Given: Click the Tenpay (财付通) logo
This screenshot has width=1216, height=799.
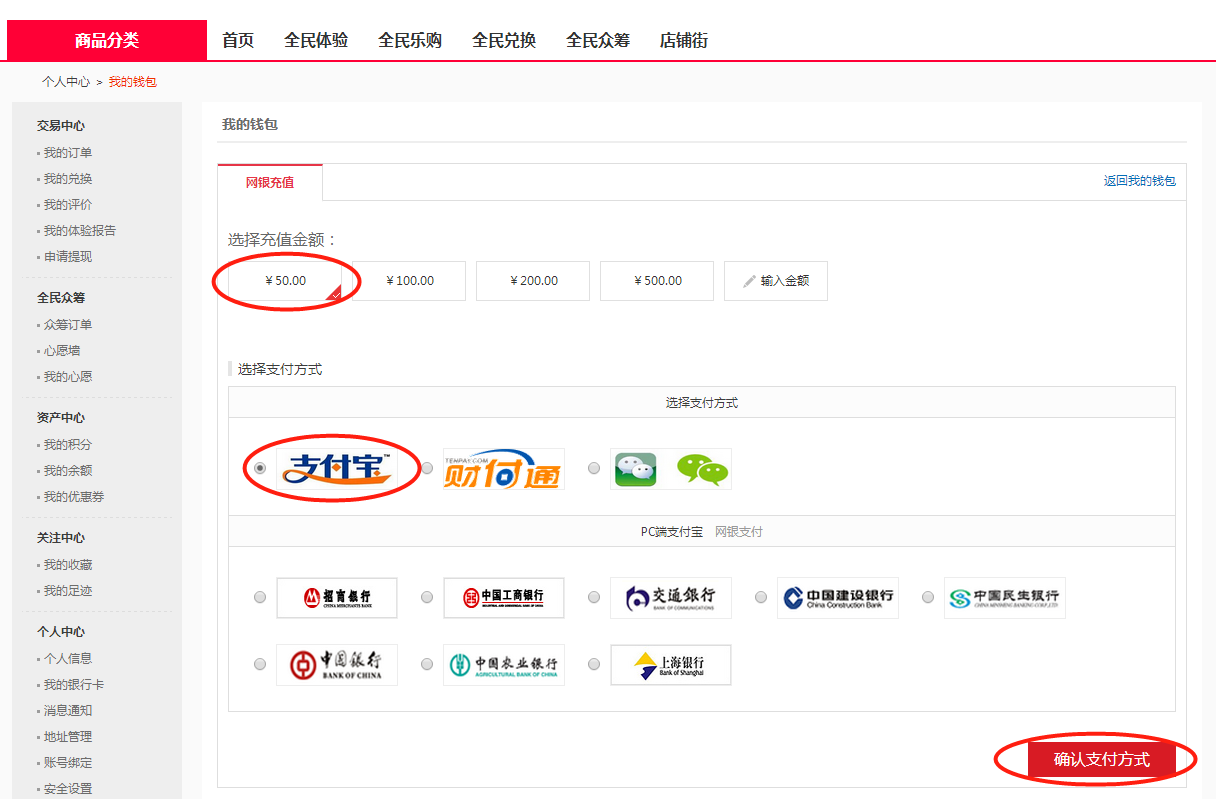Looking at the screenshot, I should click(x=503, y=469).
